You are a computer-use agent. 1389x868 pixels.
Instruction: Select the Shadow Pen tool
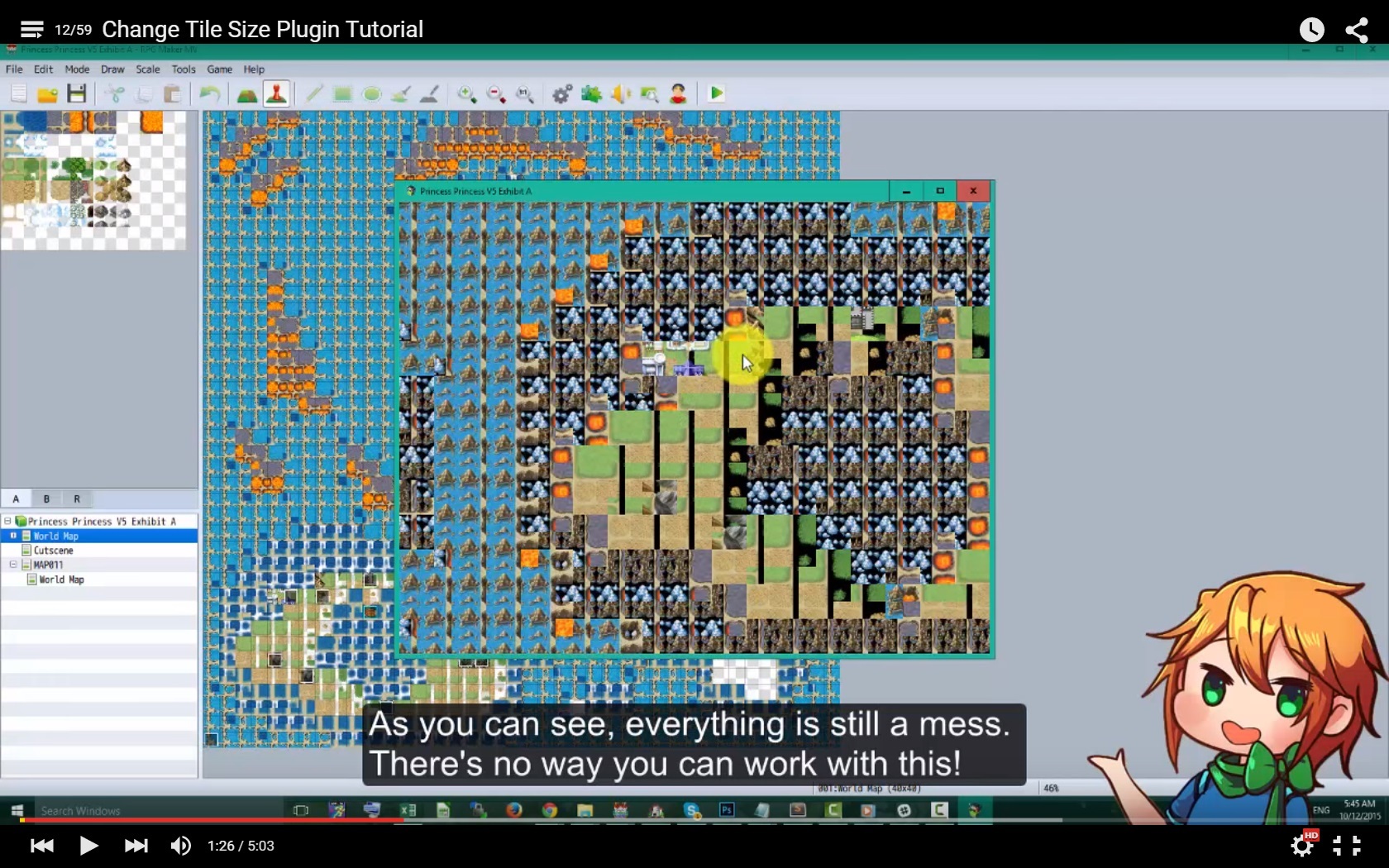429,93
